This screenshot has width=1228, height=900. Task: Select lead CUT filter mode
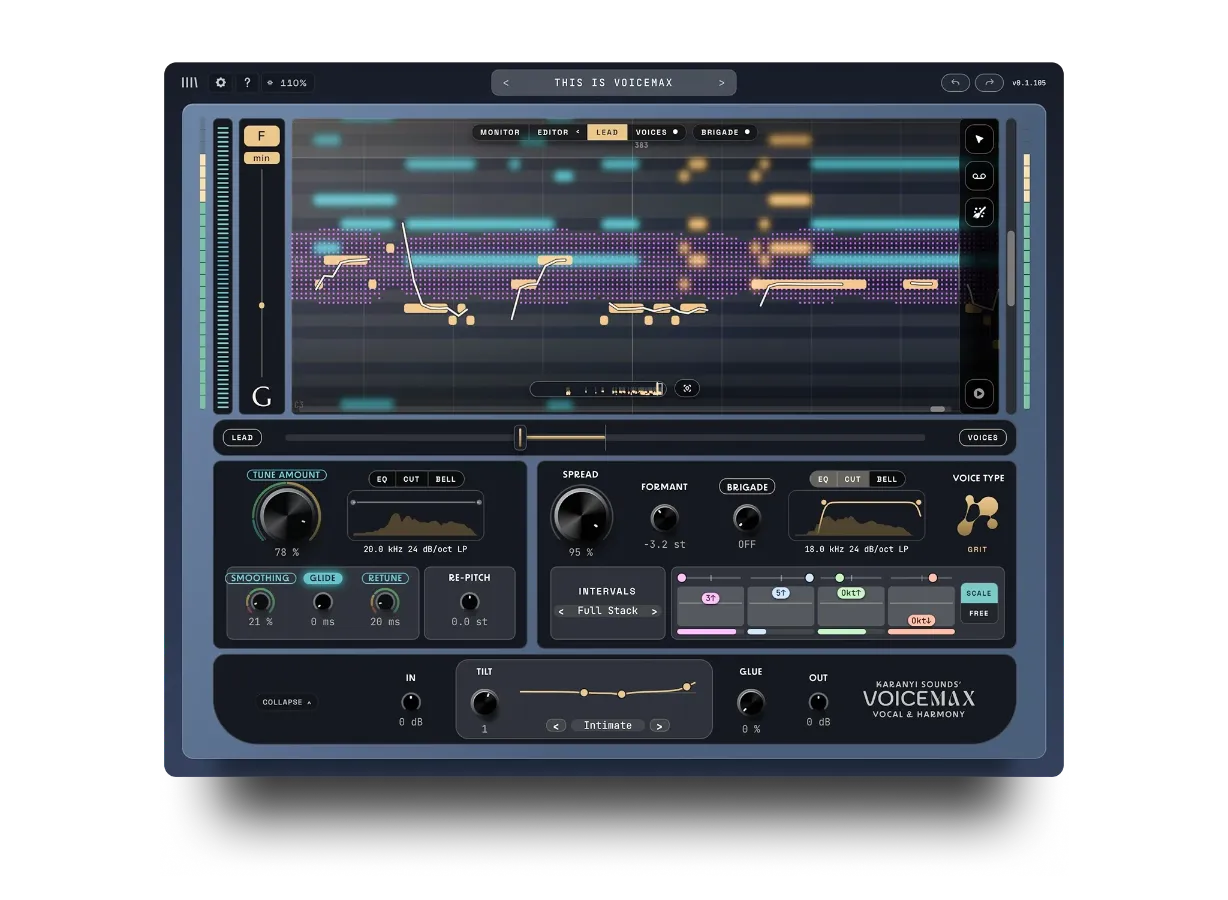(411, 479)
